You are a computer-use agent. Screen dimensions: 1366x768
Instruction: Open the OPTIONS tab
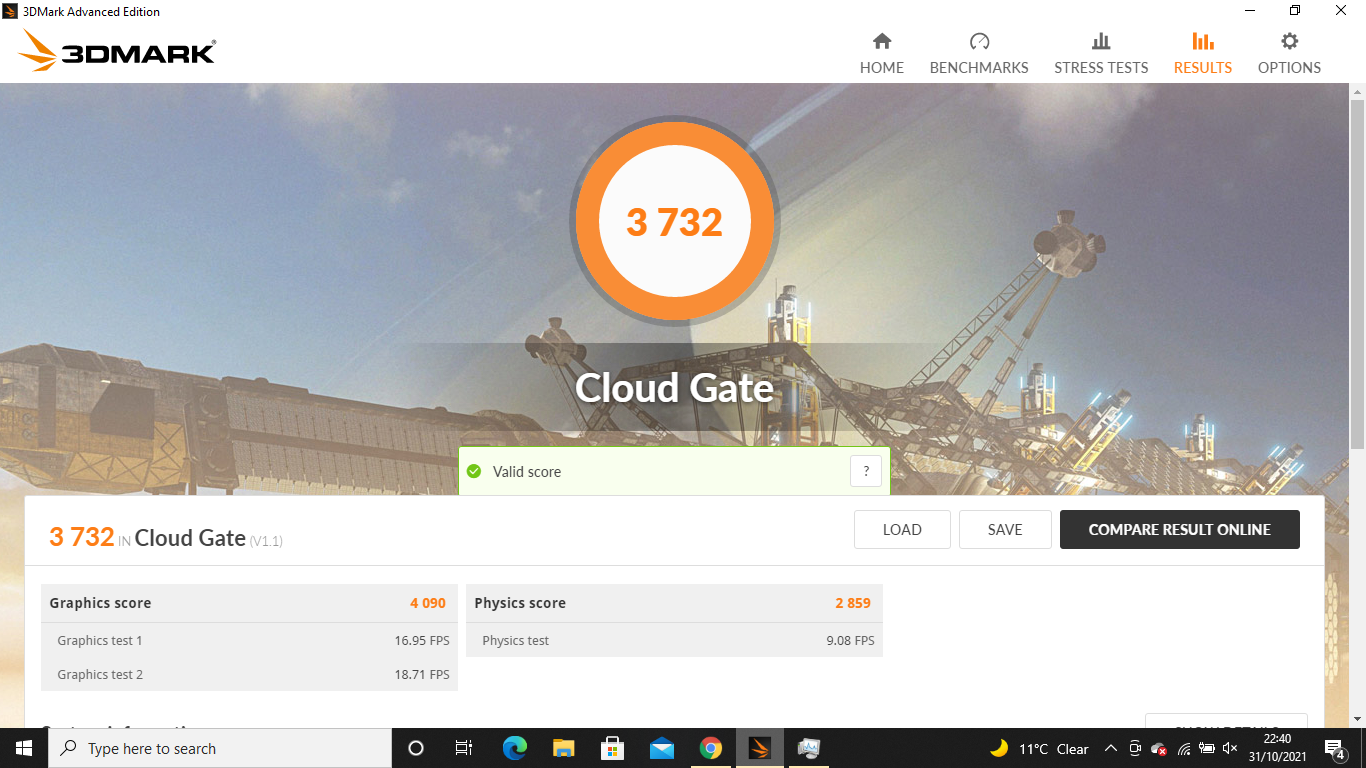(1289, 53)
